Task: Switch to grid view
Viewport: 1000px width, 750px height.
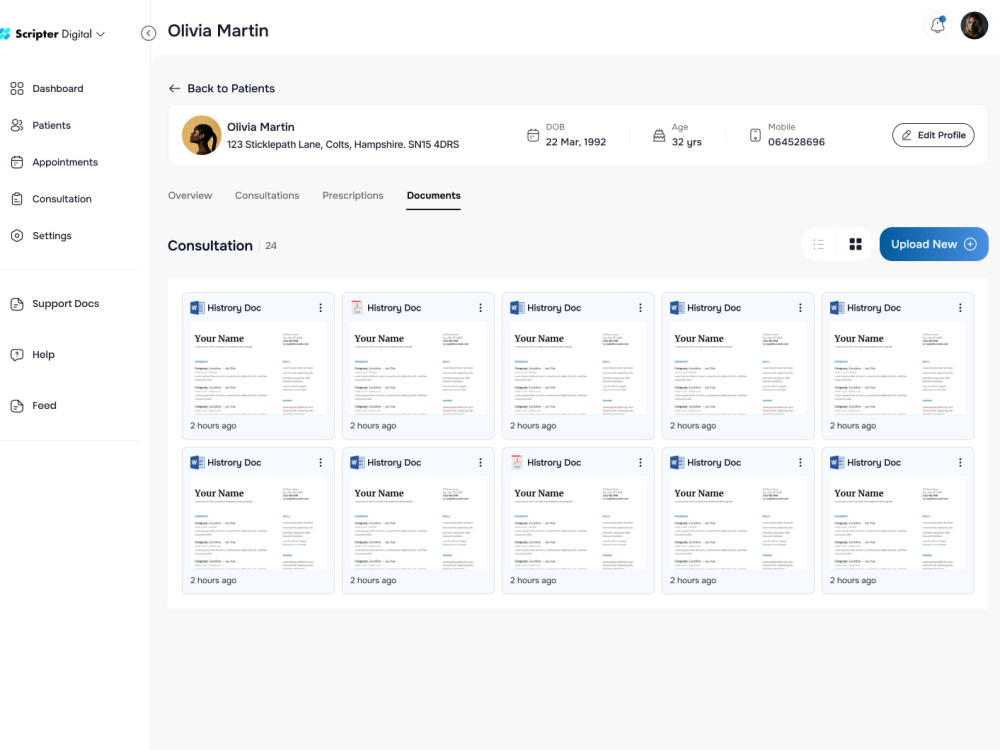Action: click(x=855, y=244)
